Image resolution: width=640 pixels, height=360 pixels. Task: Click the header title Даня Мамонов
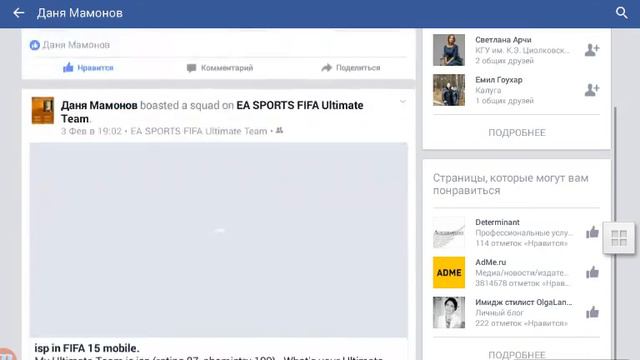[x=80, y=13]
